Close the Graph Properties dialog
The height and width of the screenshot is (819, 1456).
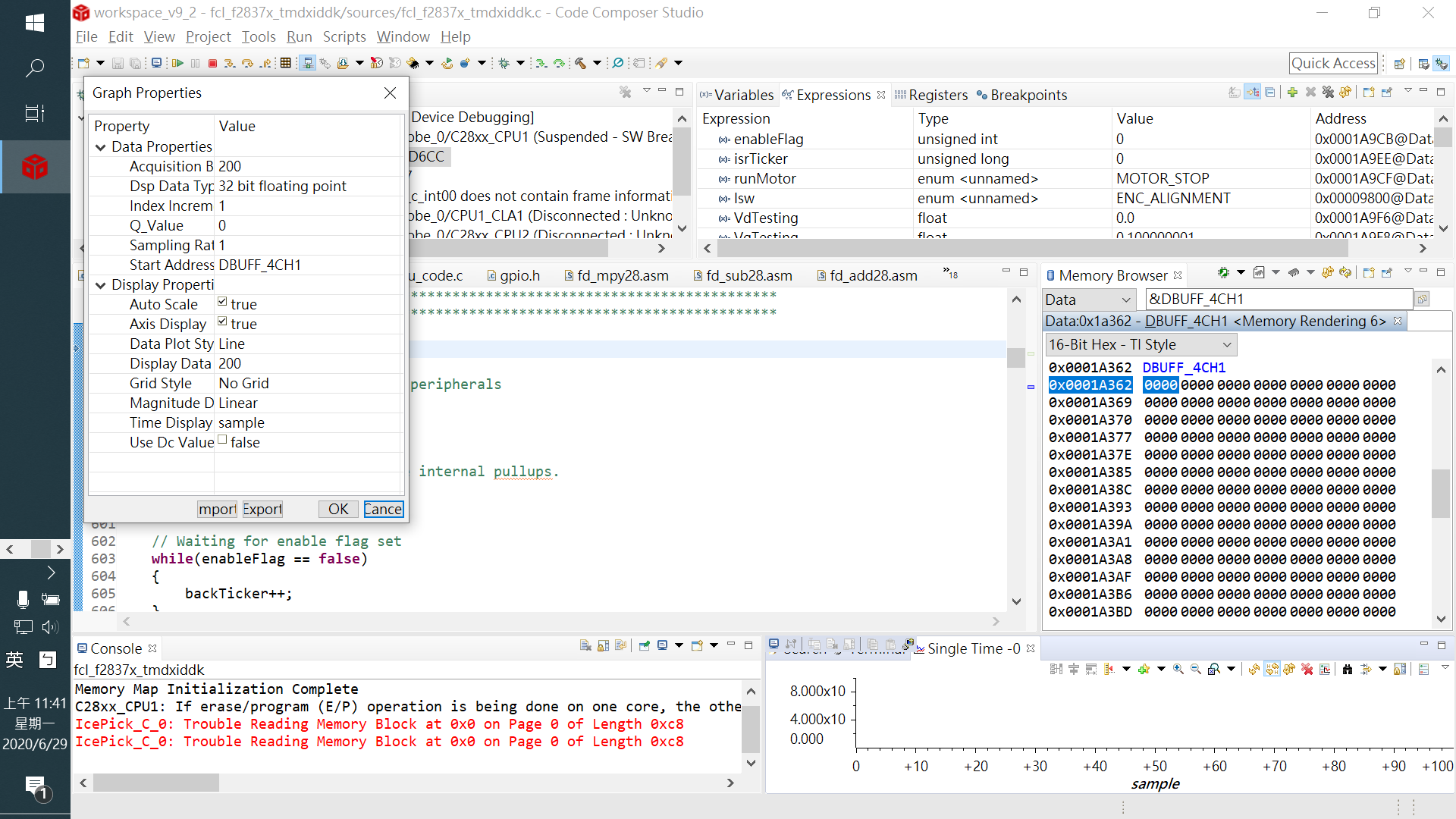[390, 93]
